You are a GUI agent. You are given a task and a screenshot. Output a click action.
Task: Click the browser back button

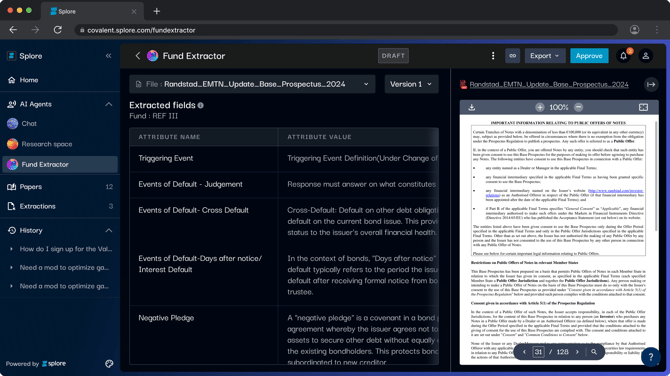[13, 30]
